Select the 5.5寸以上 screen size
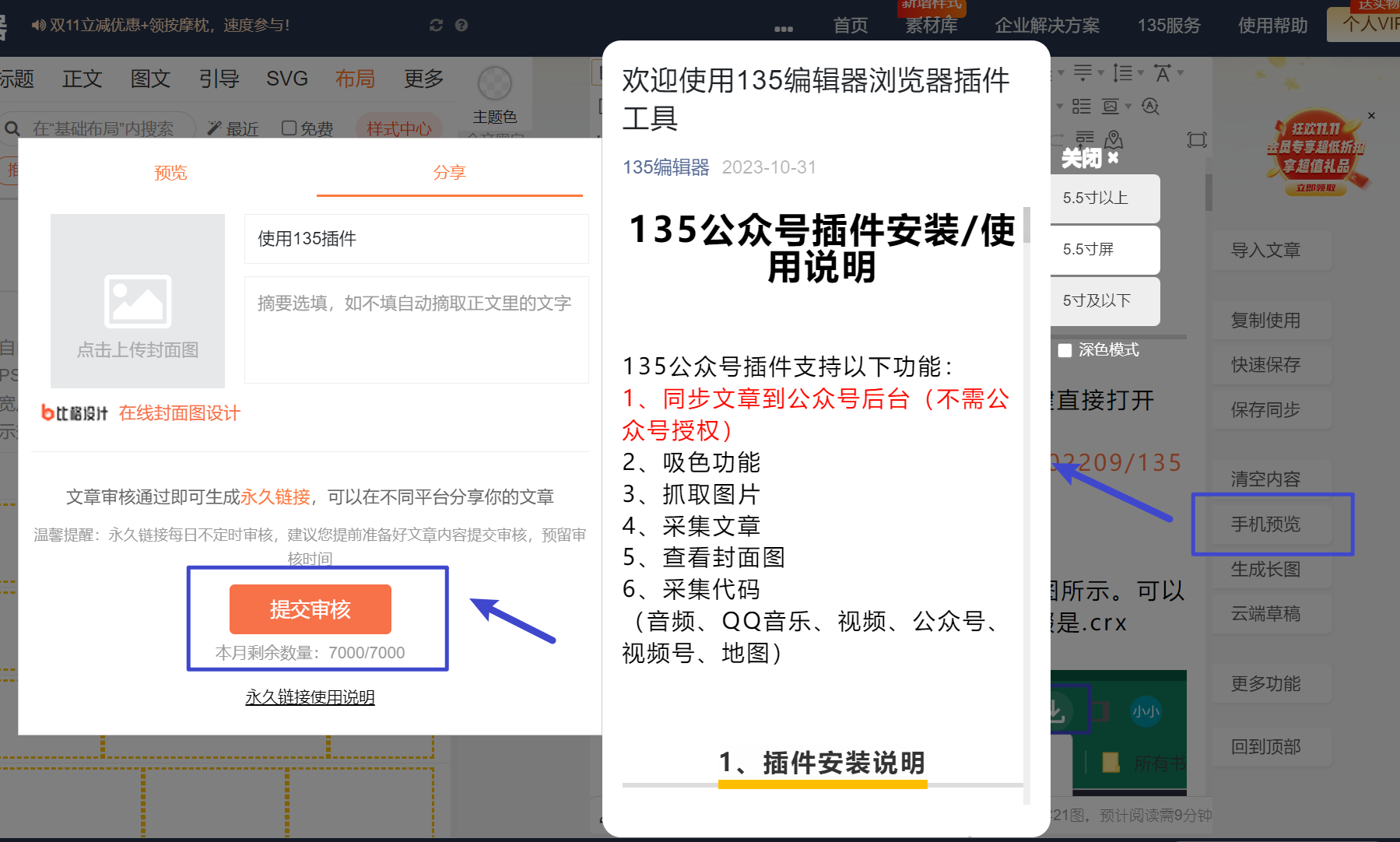1400x842 pixels. [x=1105, y=198]
